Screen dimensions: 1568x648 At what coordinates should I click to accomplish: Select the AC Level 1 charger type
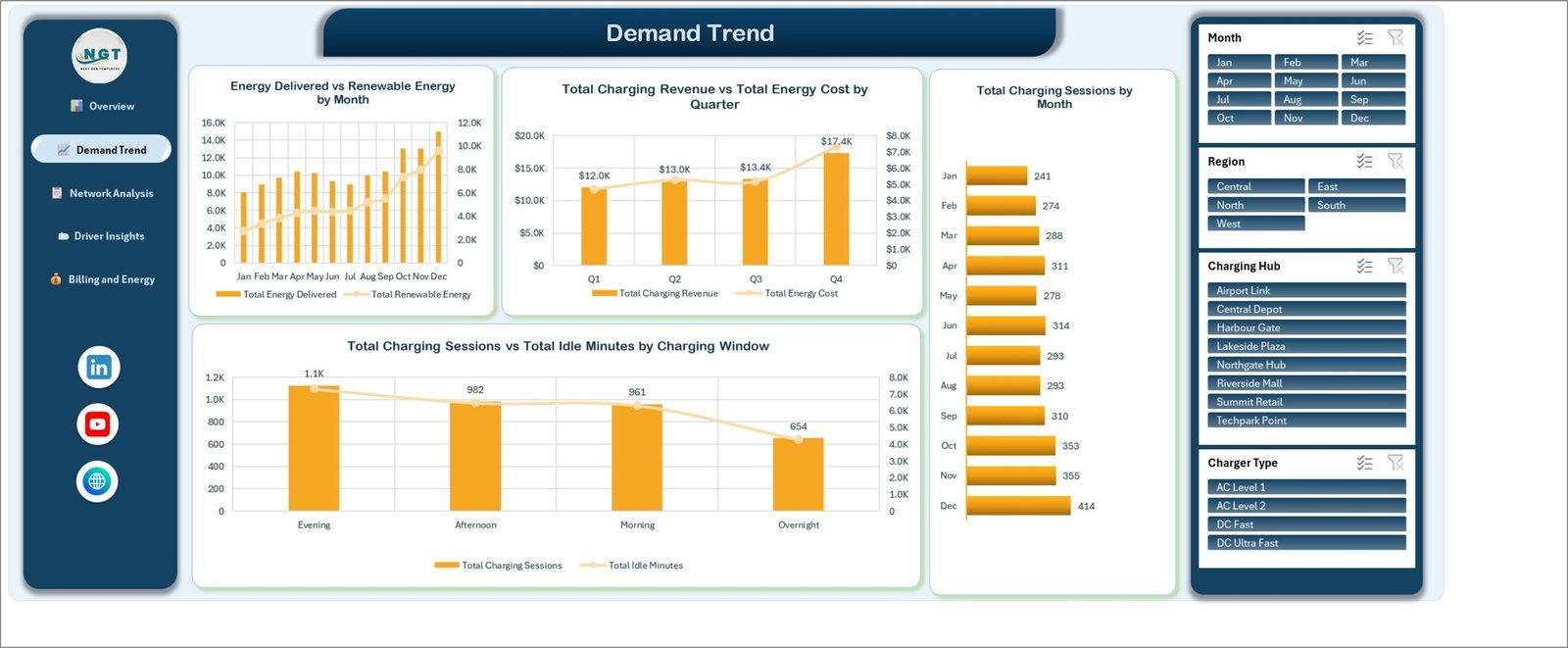pyautogui.click(x=1306, y=487)
